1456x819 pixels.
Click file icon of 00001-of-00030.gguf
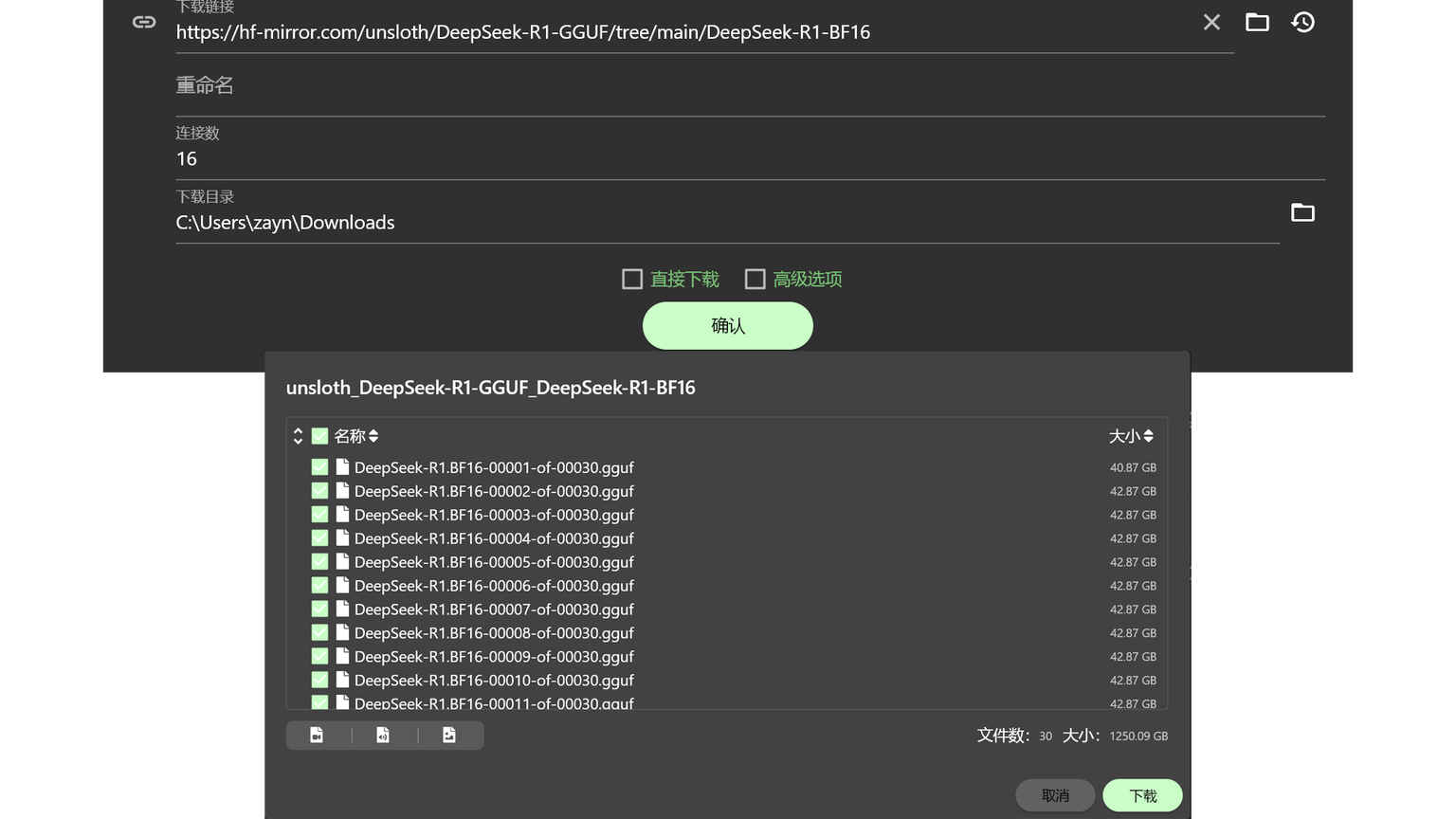(342, 467)
